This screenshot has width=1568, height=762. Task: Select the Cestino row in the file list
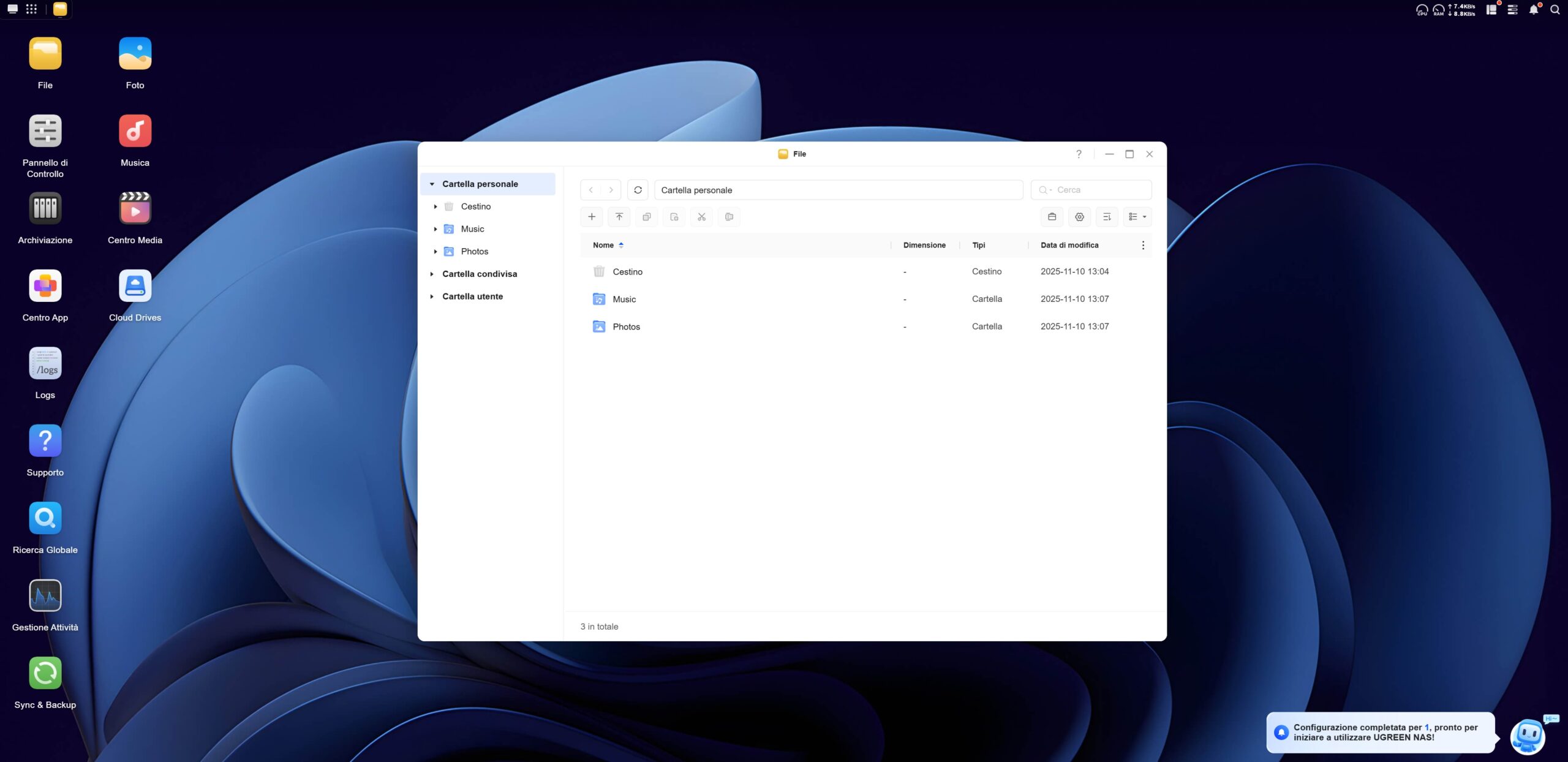tap(866, 271)
